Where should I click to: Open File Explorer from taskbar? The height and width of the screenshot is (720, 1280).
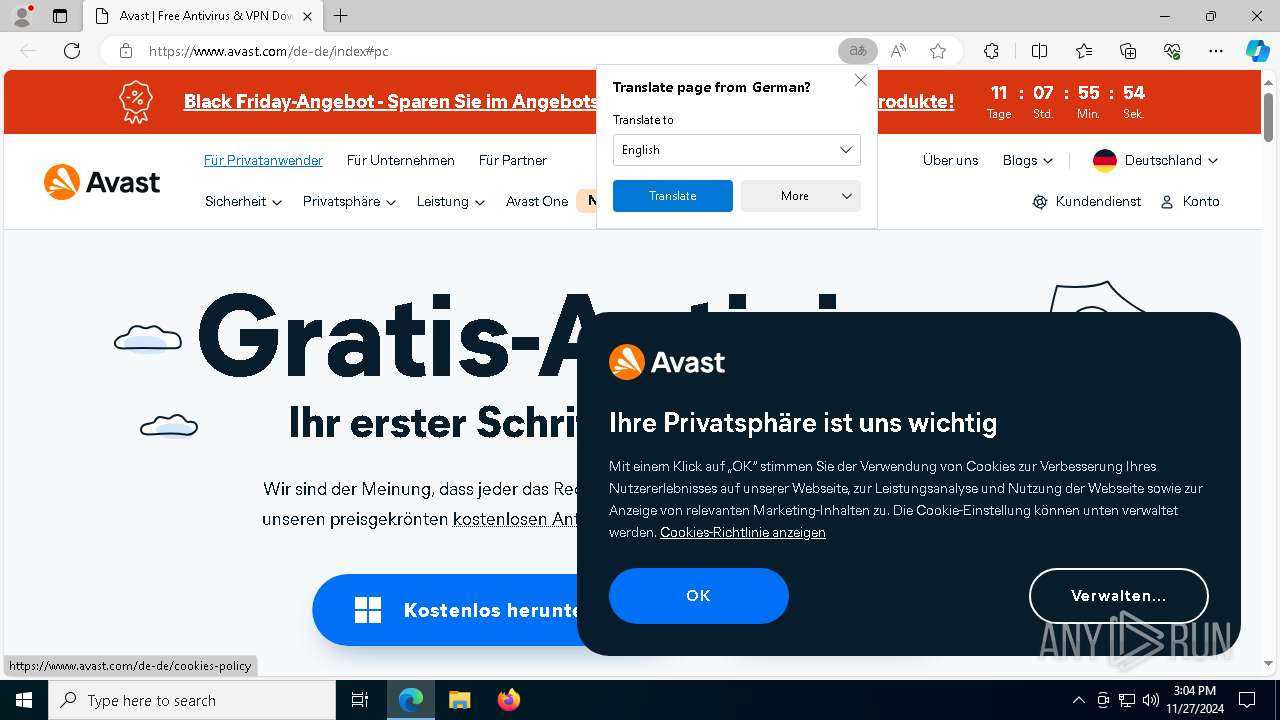click(x=459, y=700)
